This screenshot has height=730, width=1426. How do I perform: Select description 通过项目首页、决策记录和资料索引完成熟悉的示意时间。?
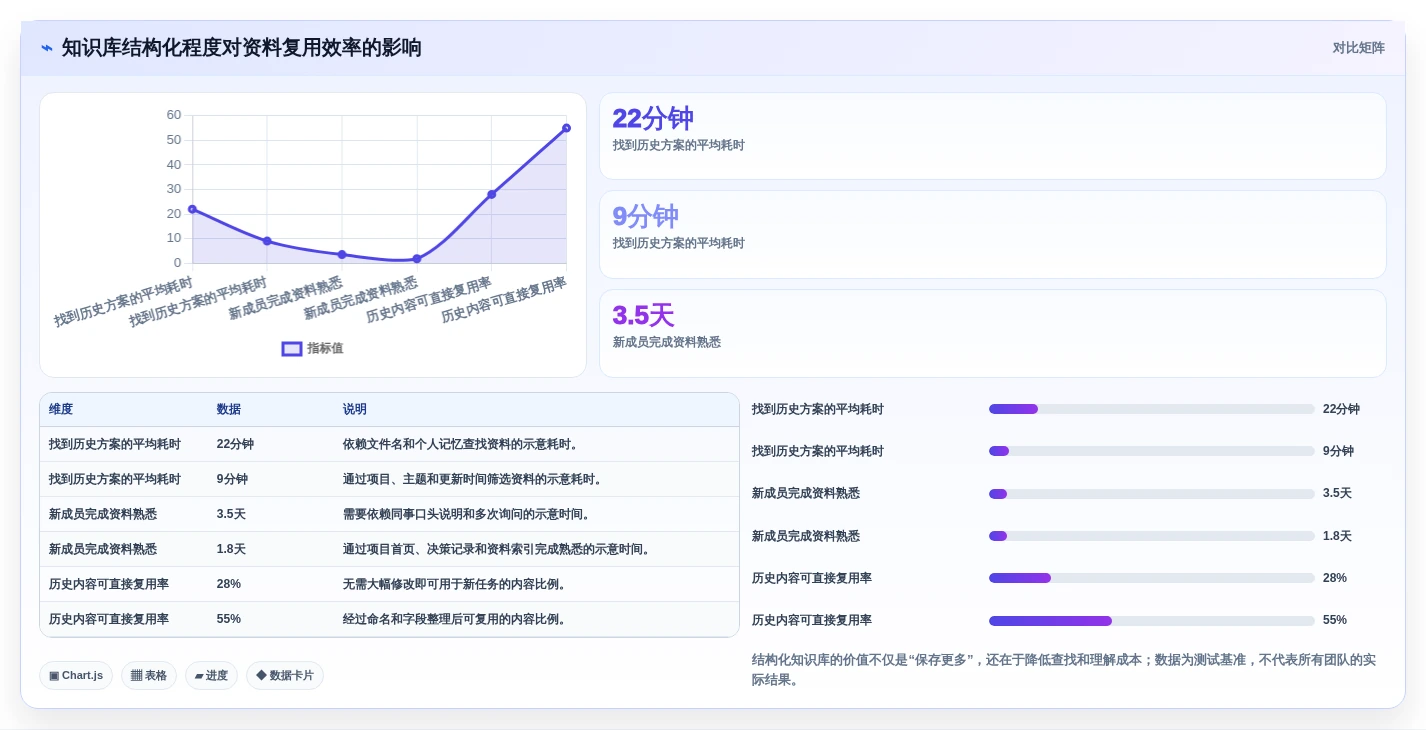click(x=499, y=549)
